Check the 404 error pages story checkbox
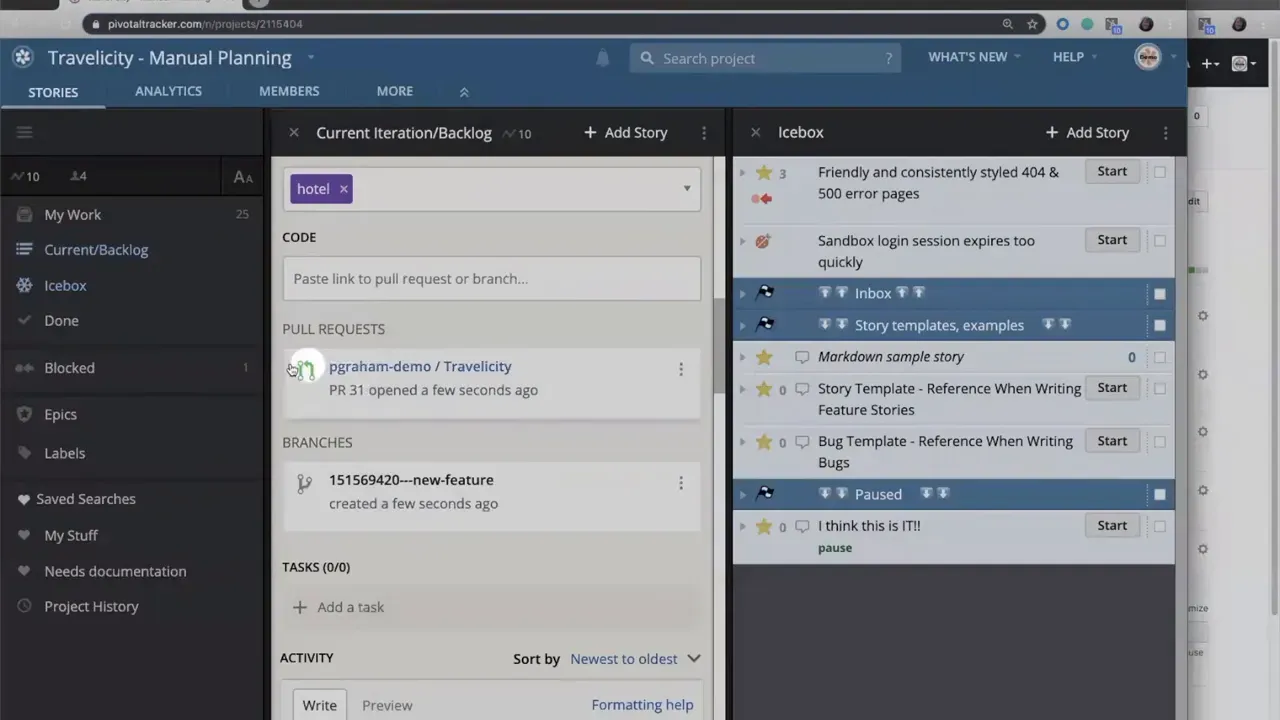 [1159, 171]
